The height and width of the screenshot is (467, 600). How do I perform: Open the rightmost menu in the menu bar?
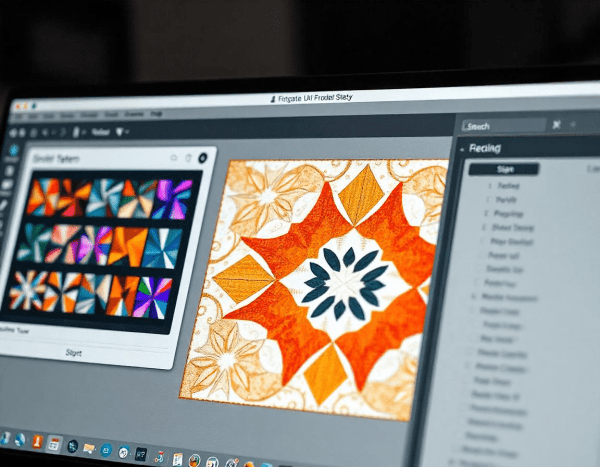click(156, 114)
